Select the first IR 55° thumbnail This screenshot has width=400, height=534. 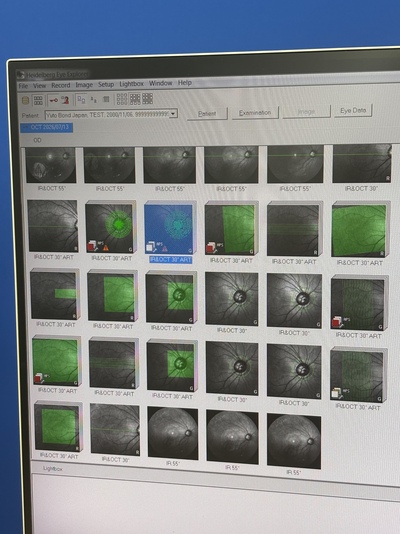click(x=173, y=433)
